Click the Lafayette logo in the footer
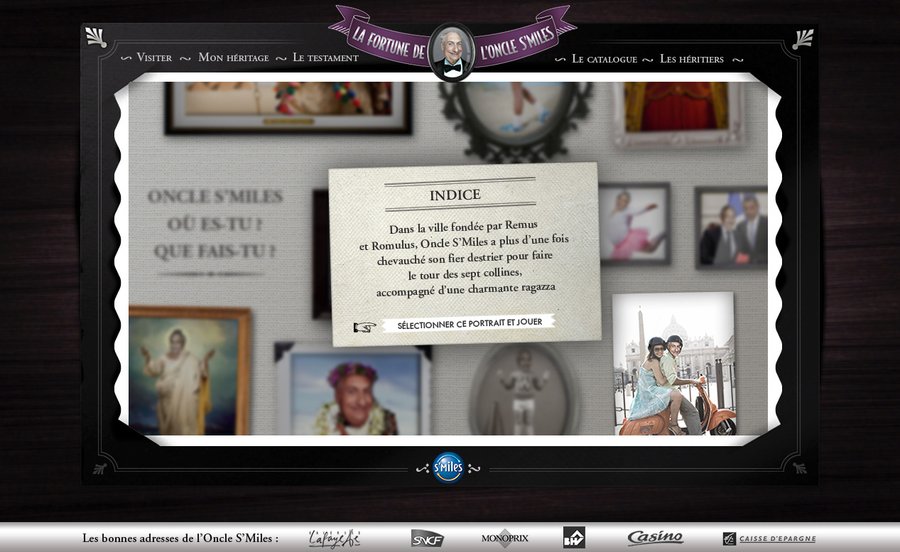This screenshot has width=900, height=552. click(334, 538)
